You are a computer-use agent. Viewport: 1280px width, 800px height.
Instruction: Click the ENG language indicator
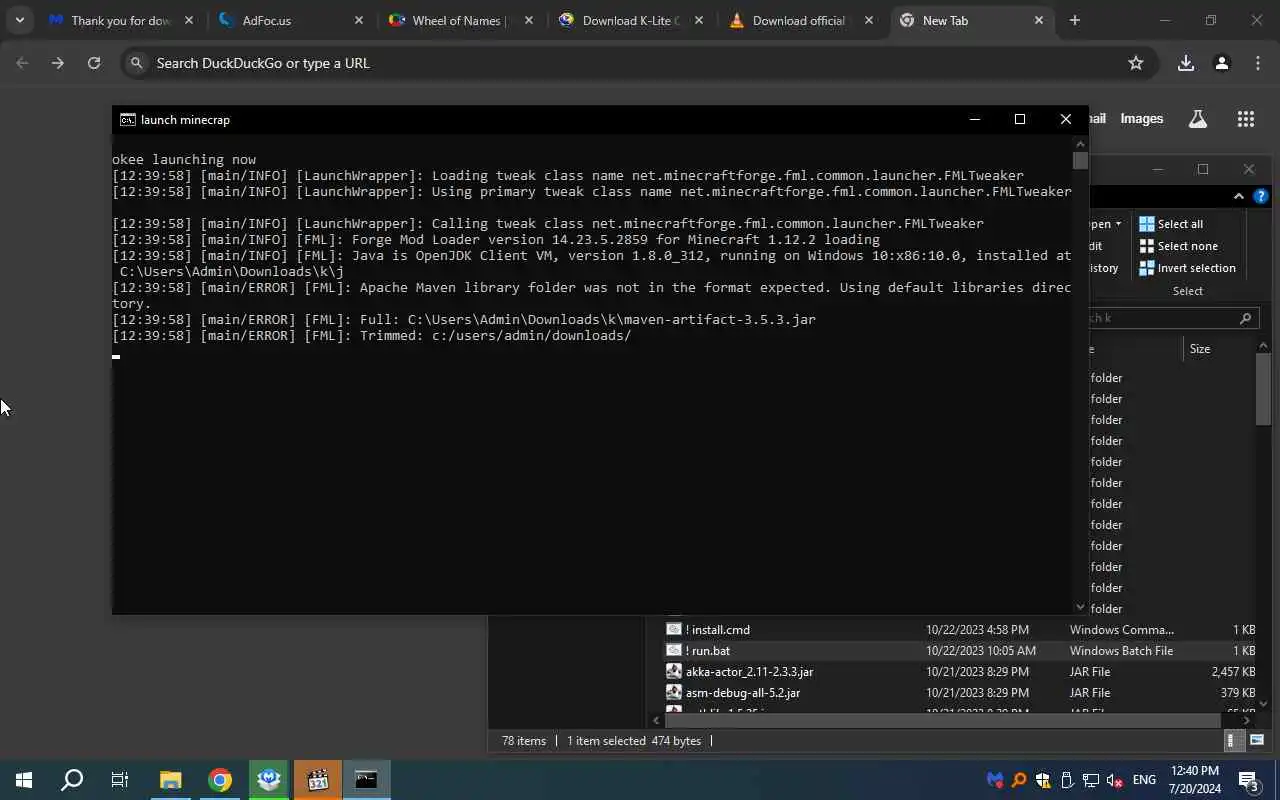pos(1145,780)
